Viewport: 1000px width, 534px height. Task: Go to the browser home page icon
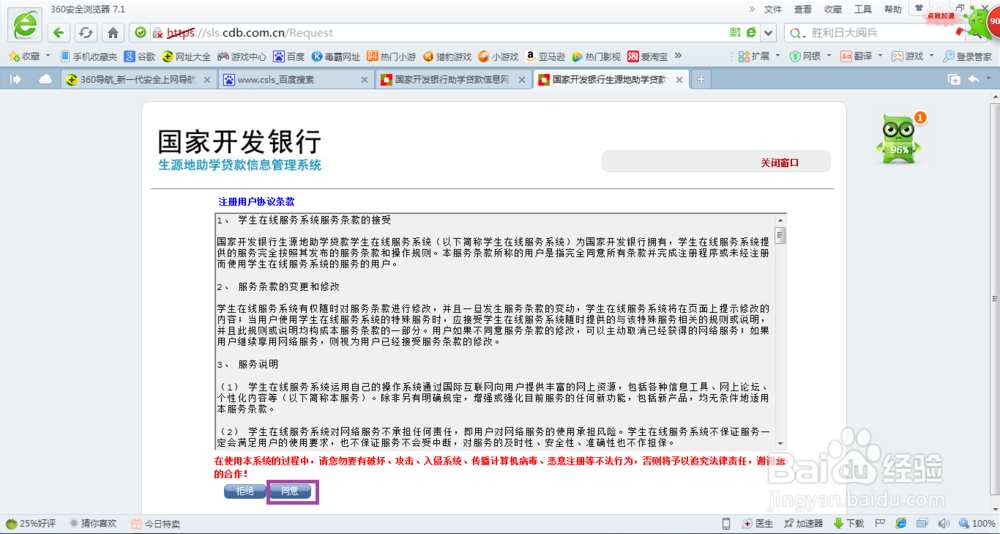click(113, 33)
